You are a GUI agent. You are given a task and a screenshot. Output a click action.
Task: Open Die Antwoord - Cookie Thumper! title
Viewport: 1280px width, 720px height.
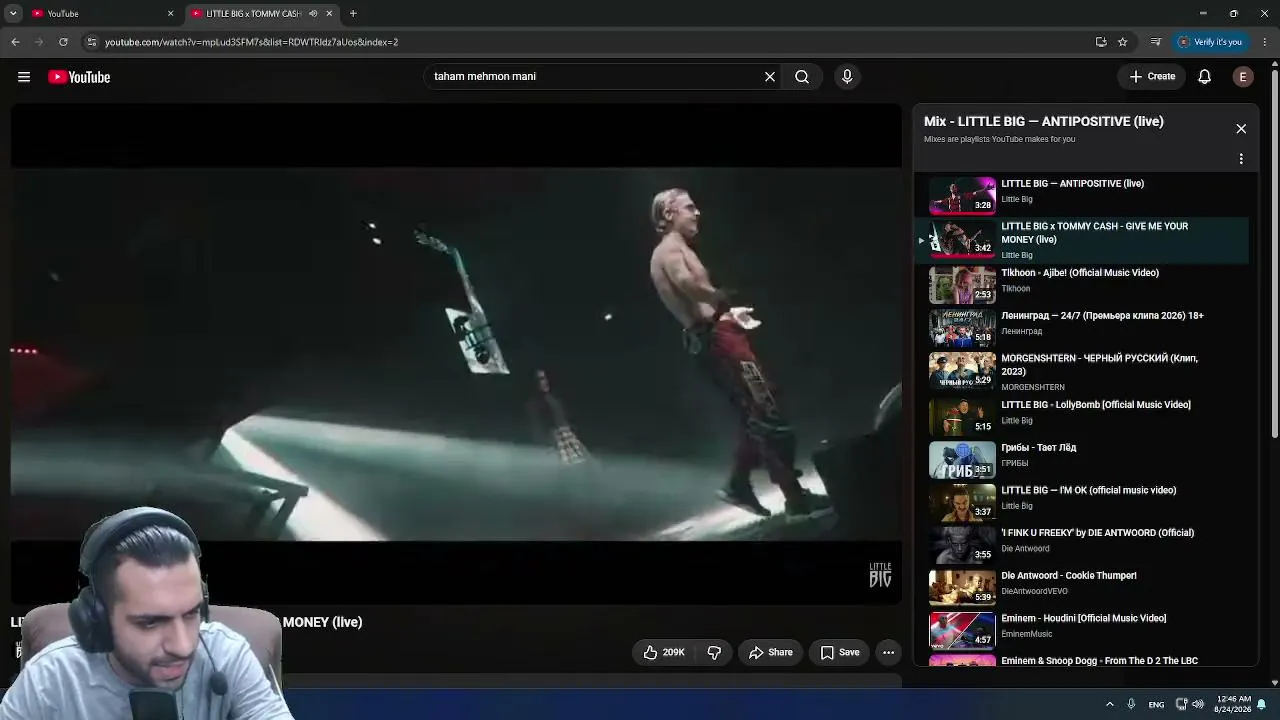tap(1069, 576)
